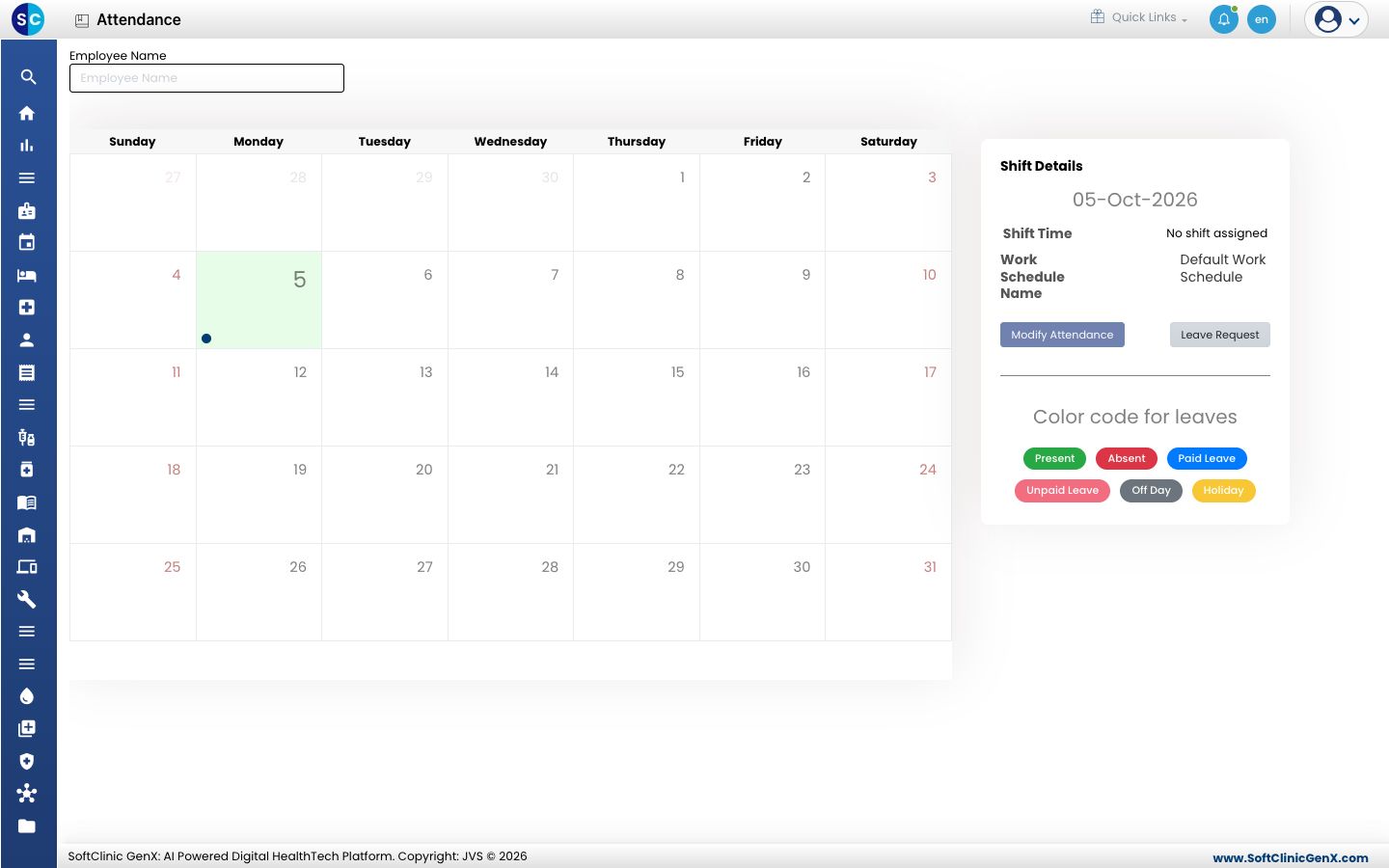Open the notifications bell icon

[x=1224, y=19]
